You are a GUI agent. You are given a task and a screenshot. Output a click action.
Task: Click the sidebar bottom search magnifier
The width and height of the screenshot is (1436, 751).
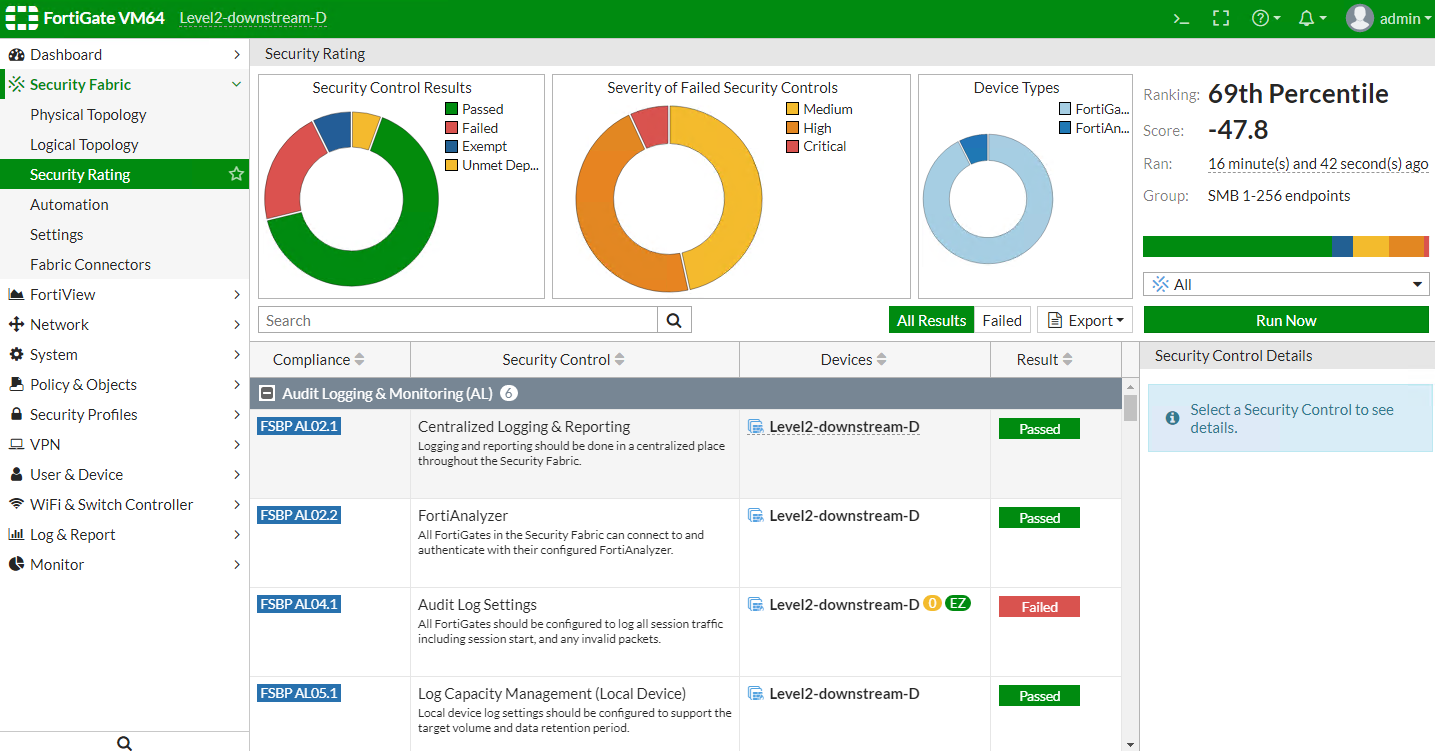(124, 743)
